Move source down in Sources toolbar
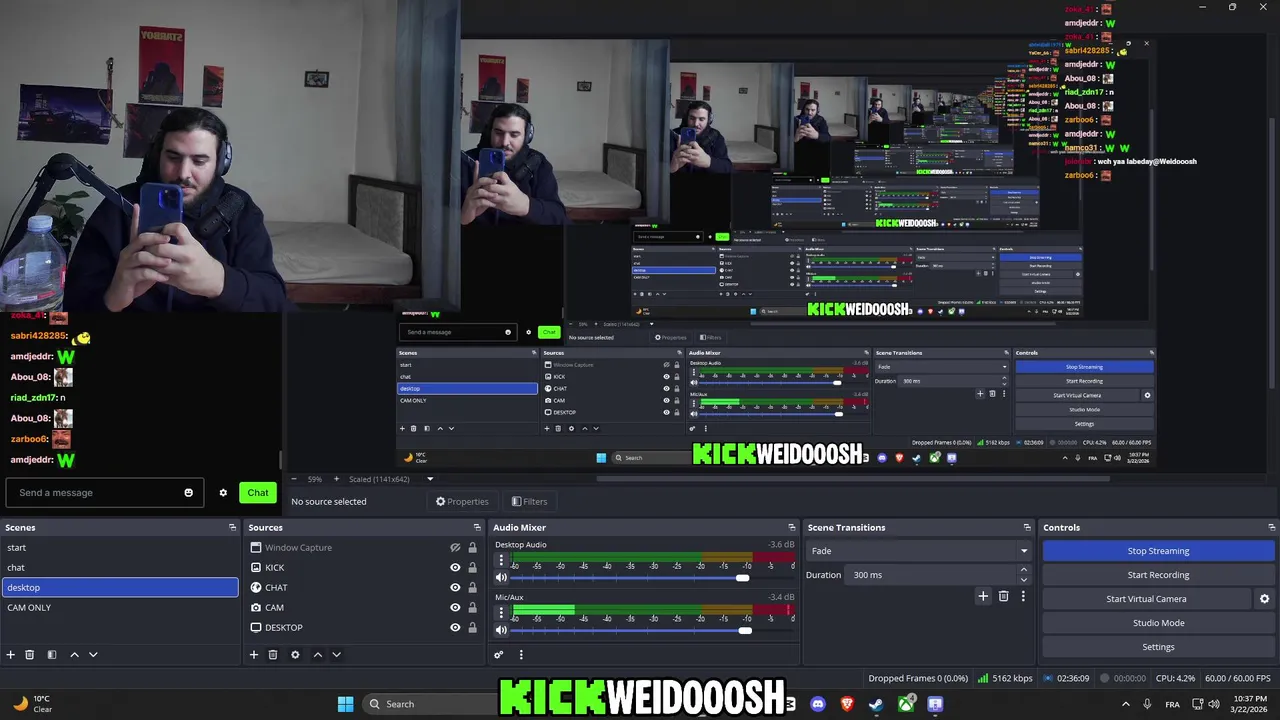Image resolution: width=1280 pixels, height=720 pixels. (336, 654)
